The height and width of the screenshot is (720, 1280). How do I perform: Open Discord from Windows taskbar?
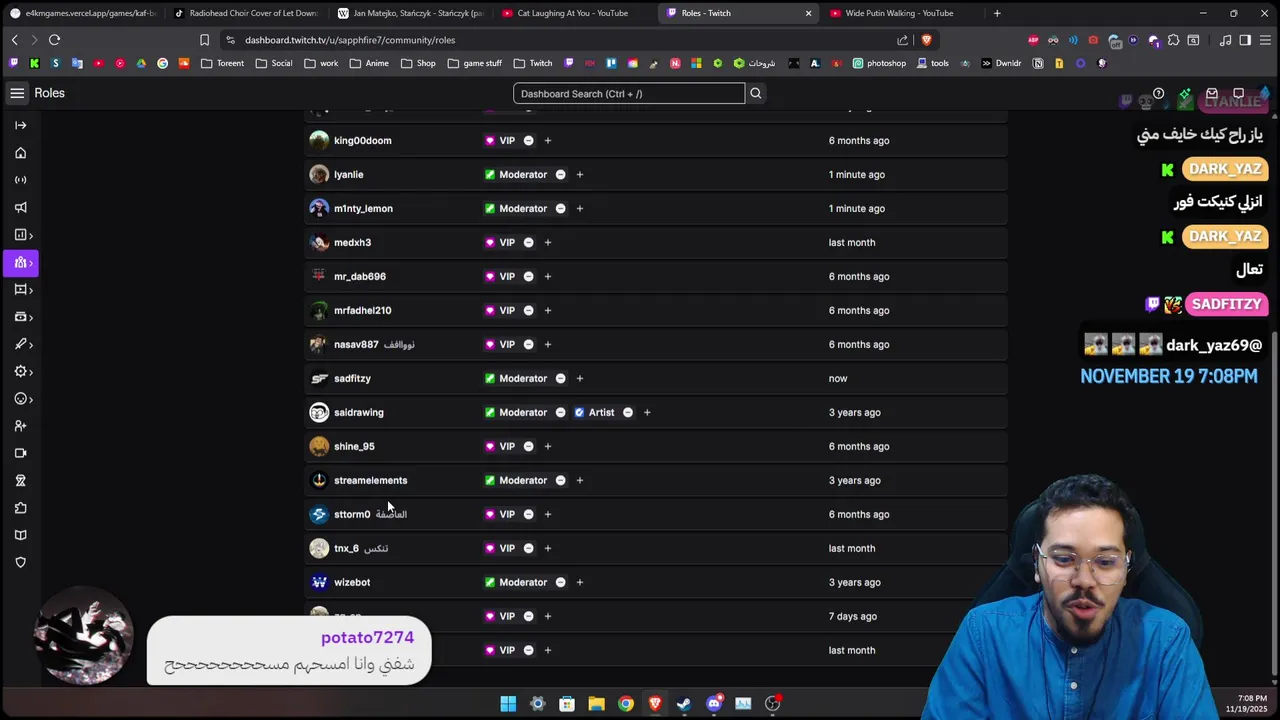tap(714, 703)
